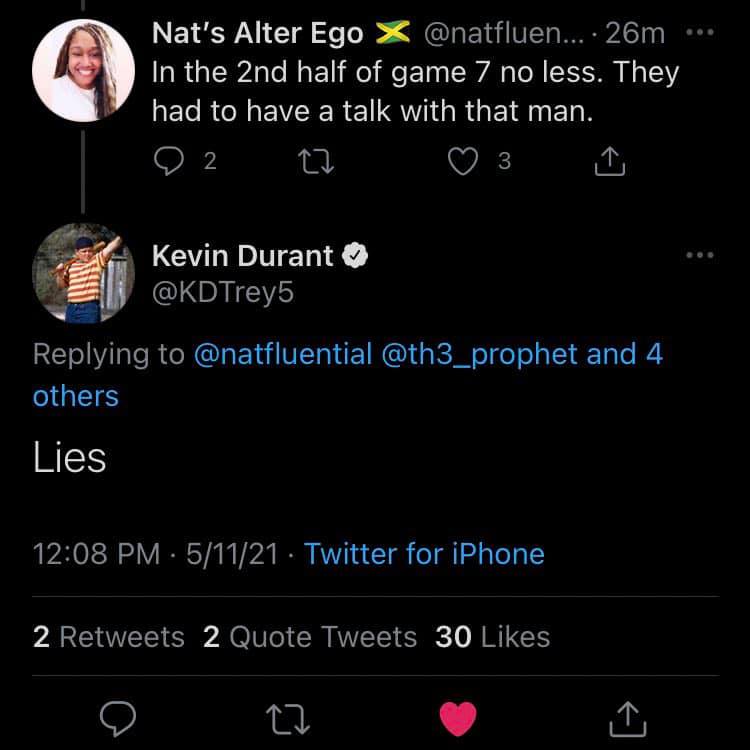Open the @natfluential mention link
This screenshot has width=750, height=750.
click(282, 354)
